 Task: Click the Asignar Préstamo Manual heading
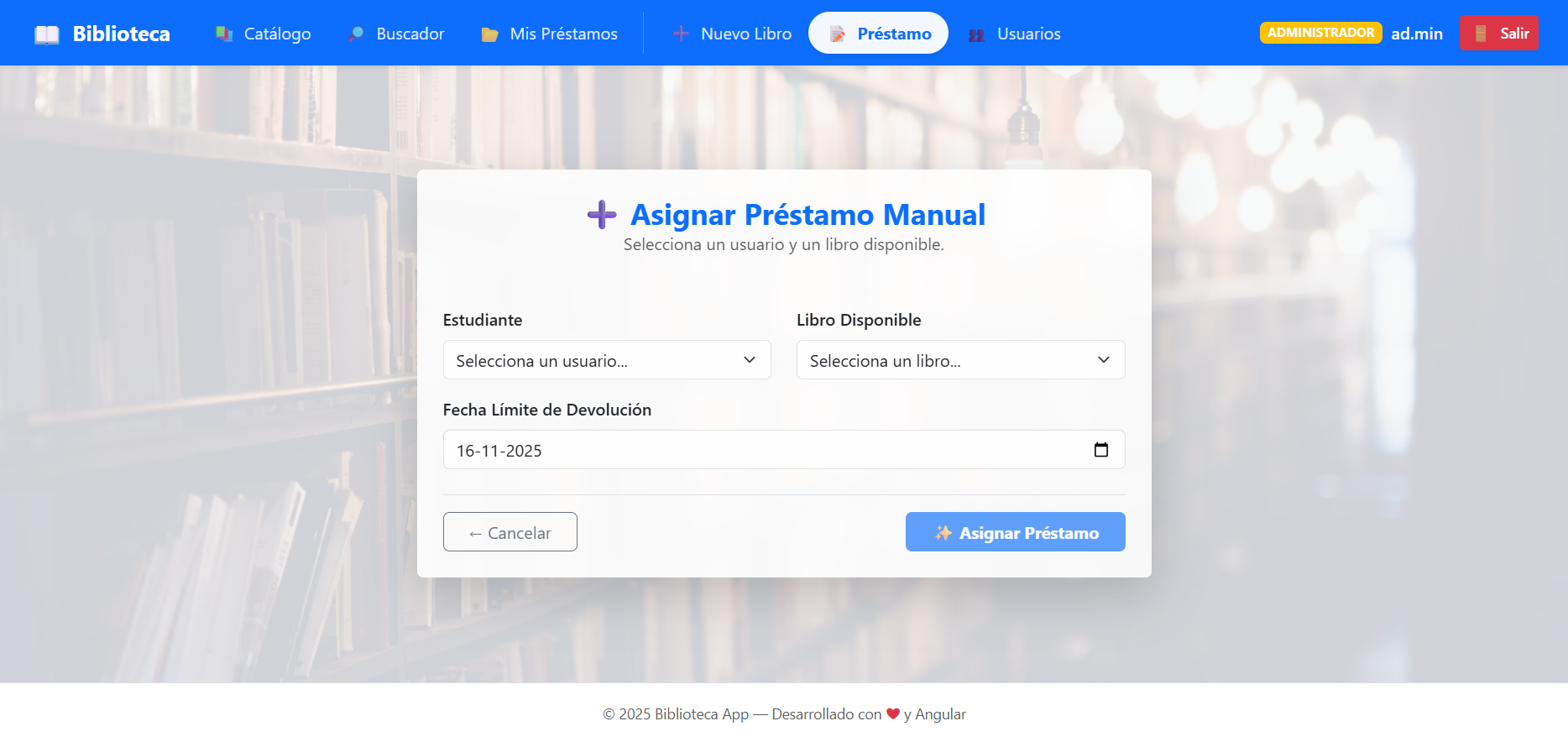[x=808, y=215]
